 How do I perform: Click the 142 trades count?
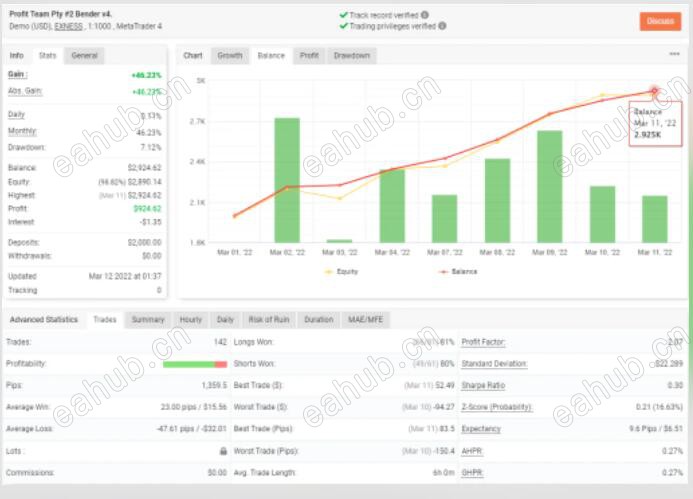tap(220, 342)
